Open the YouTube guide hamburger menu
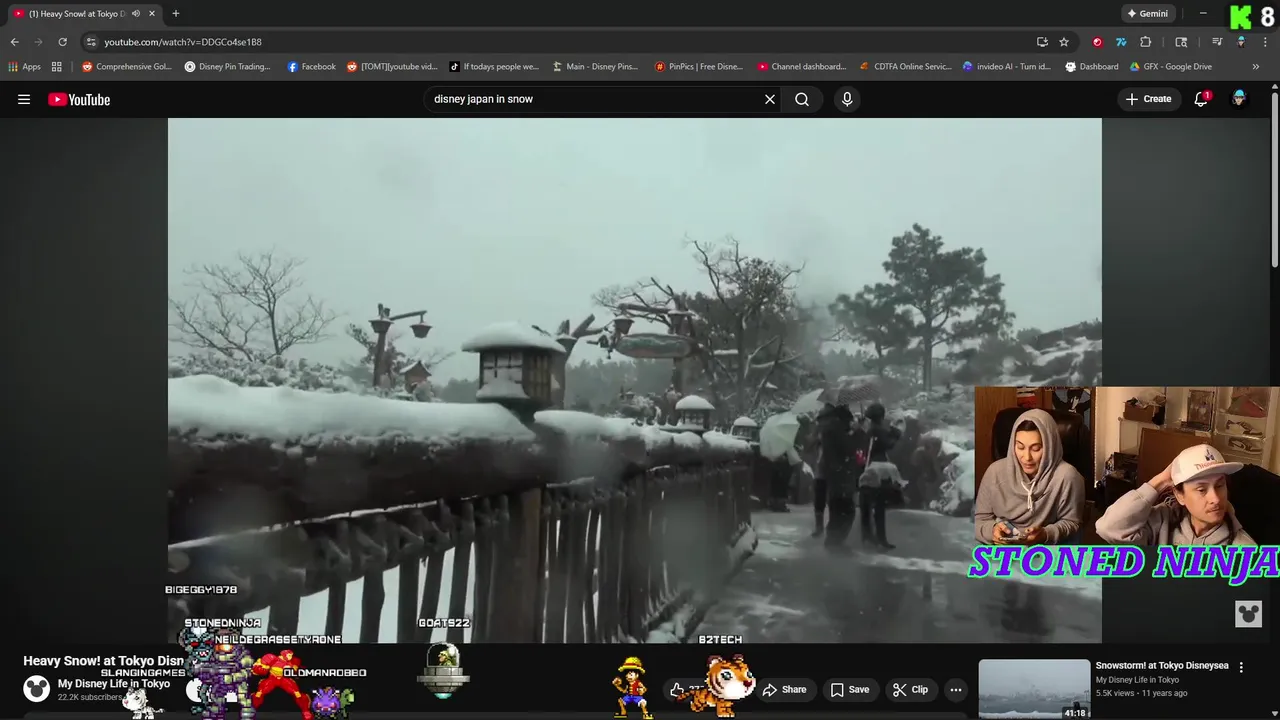This screenshot has width=1280, height=720. [24, 99]
